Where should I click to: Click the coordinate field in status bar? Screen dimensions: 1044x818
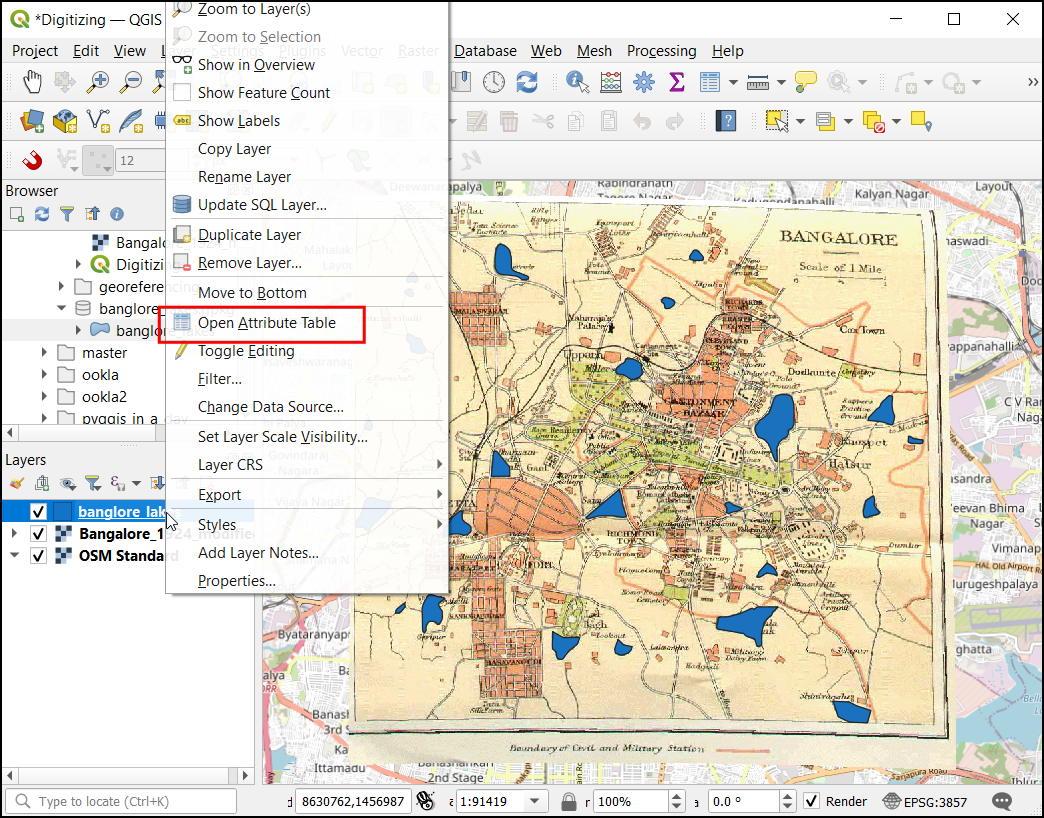tap(352, 801)
